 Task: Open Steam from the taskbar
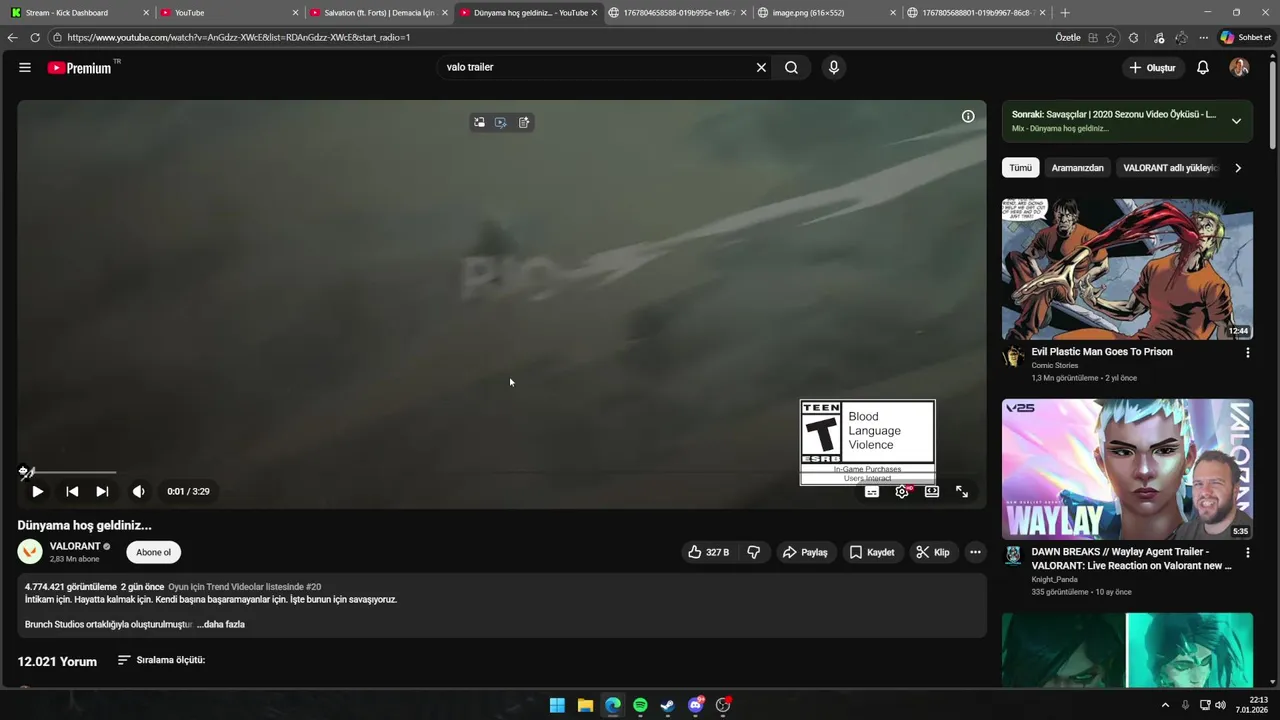pyautogui.click(x=667, y=705)
